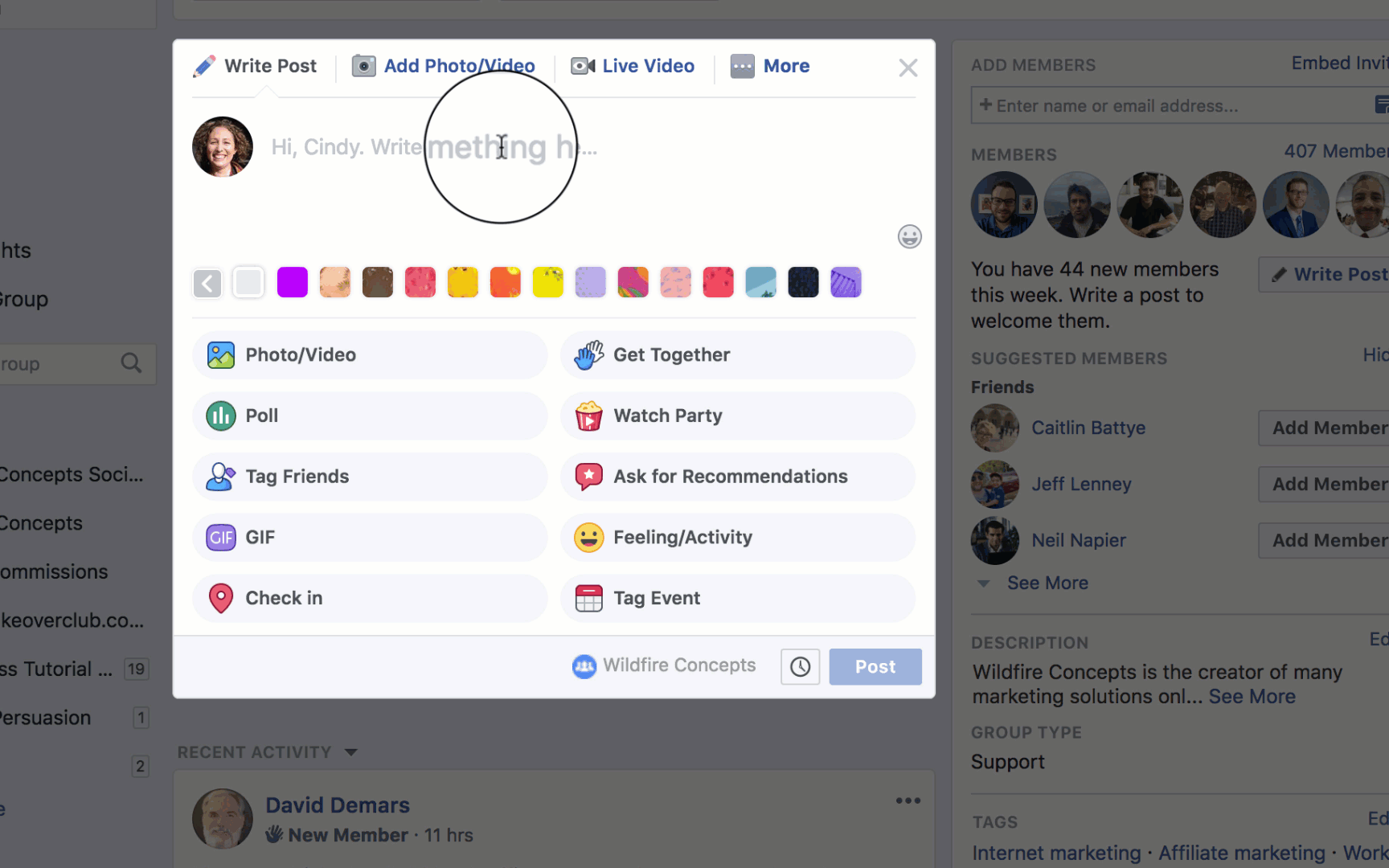Close the post composer dialog
The height and width of the screenshot is (868, 1389).
(908, 68)
